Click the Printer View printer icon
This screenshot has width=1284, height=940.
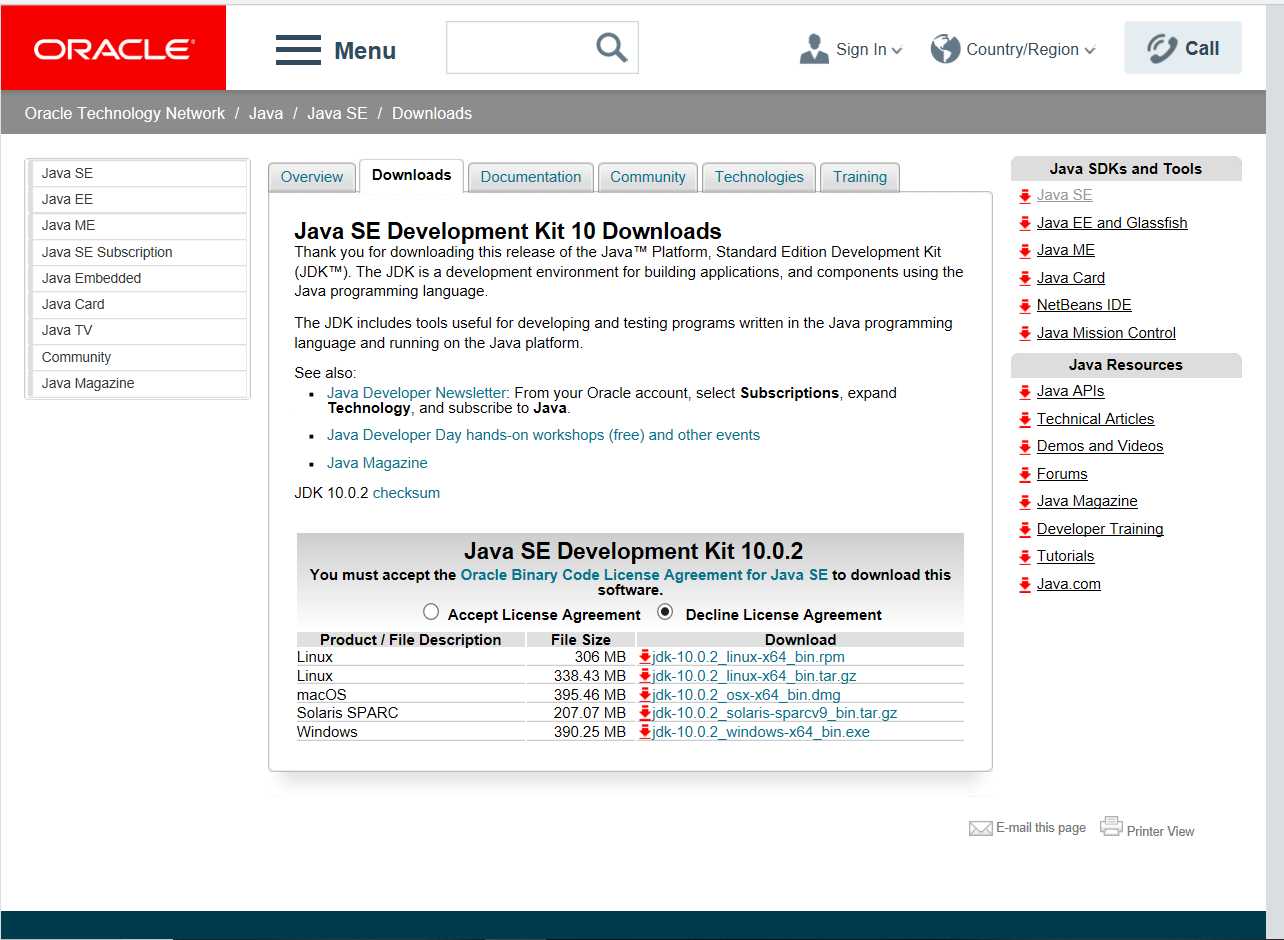pyautogui.click(x=1111, y=826)
